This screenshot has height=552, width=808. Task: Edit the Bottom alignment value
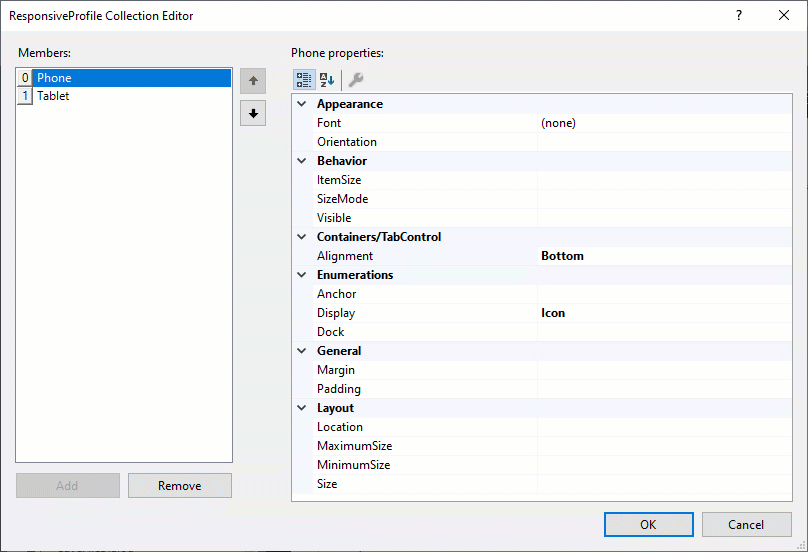pyautogui.click(x=664, y=256)
